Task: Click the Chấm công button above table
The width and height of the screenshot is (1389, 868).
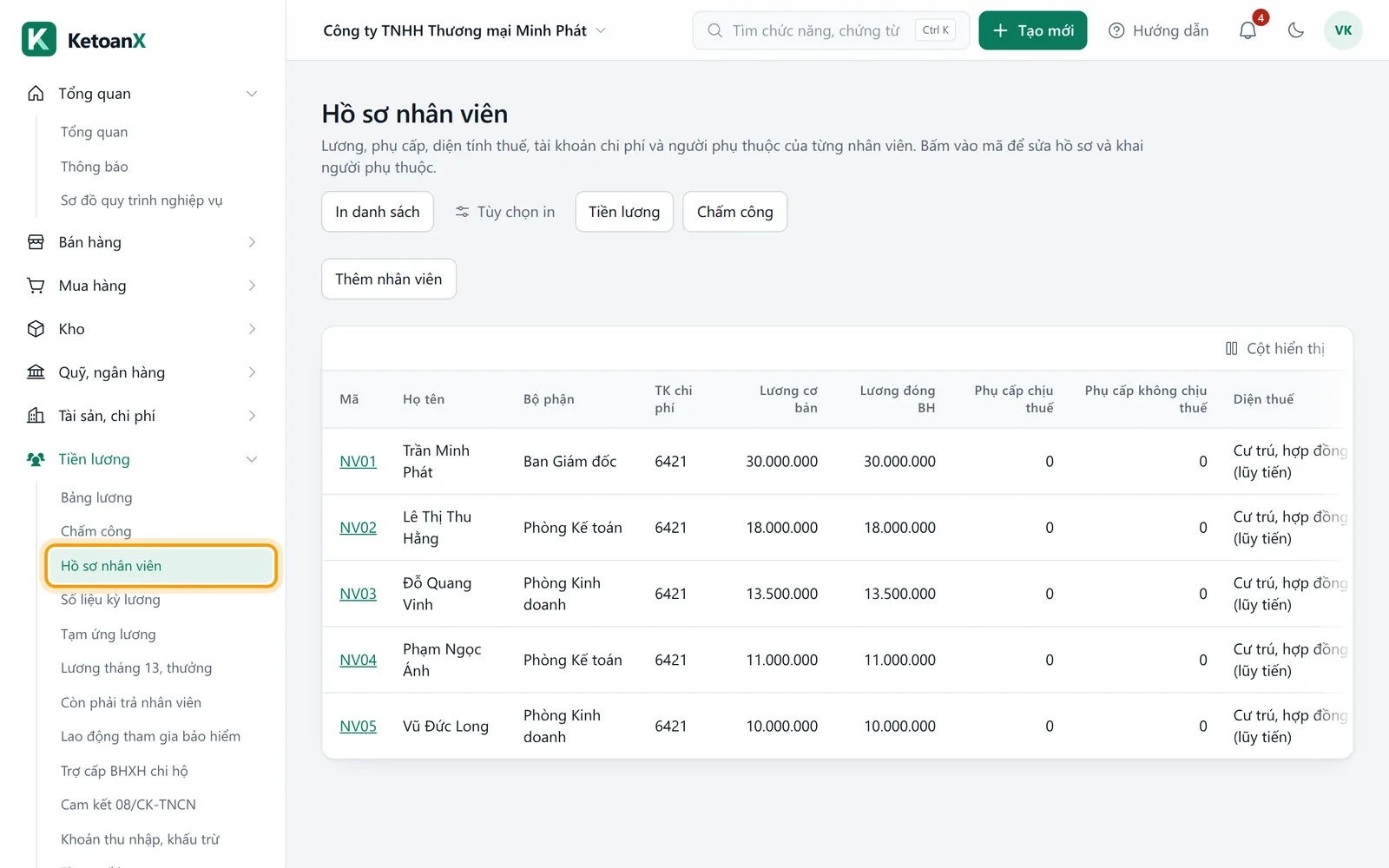Action: point(735,212)
